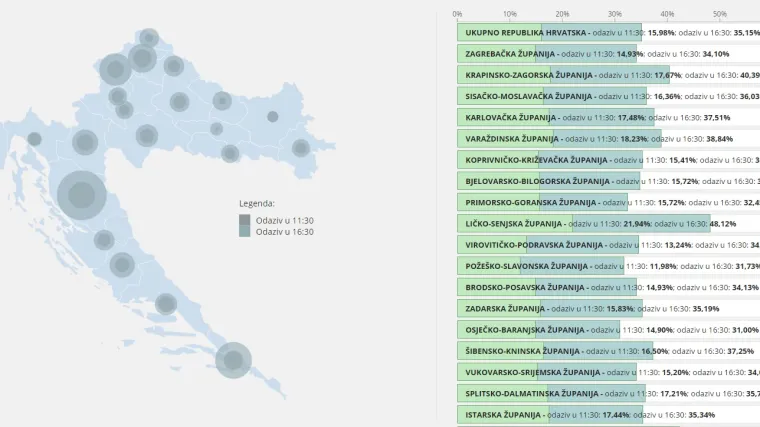This screenshot has height=427, width=760.
Task: Click the easternmost bubble on the map
Action: (301, 148)
